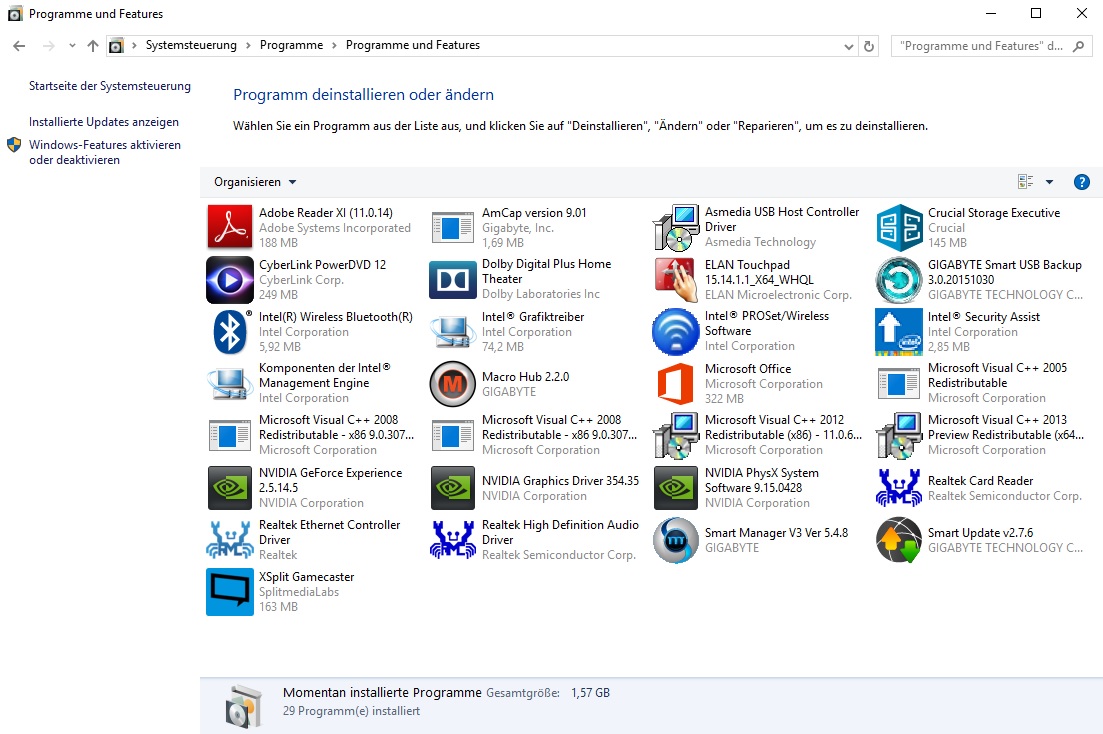Select the Realtek Ethernet Controller Driver icon

230,540
